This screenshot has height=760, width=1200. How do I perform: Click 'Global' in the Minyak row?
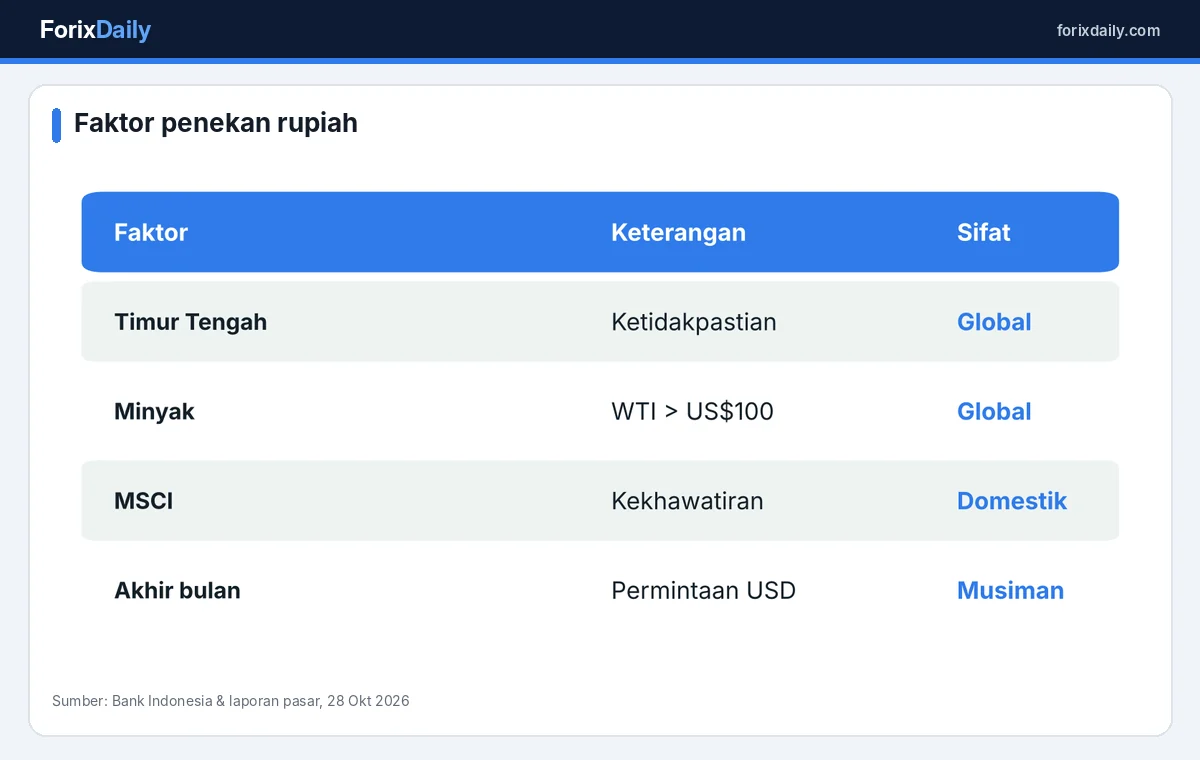click(x=994, y=411)
